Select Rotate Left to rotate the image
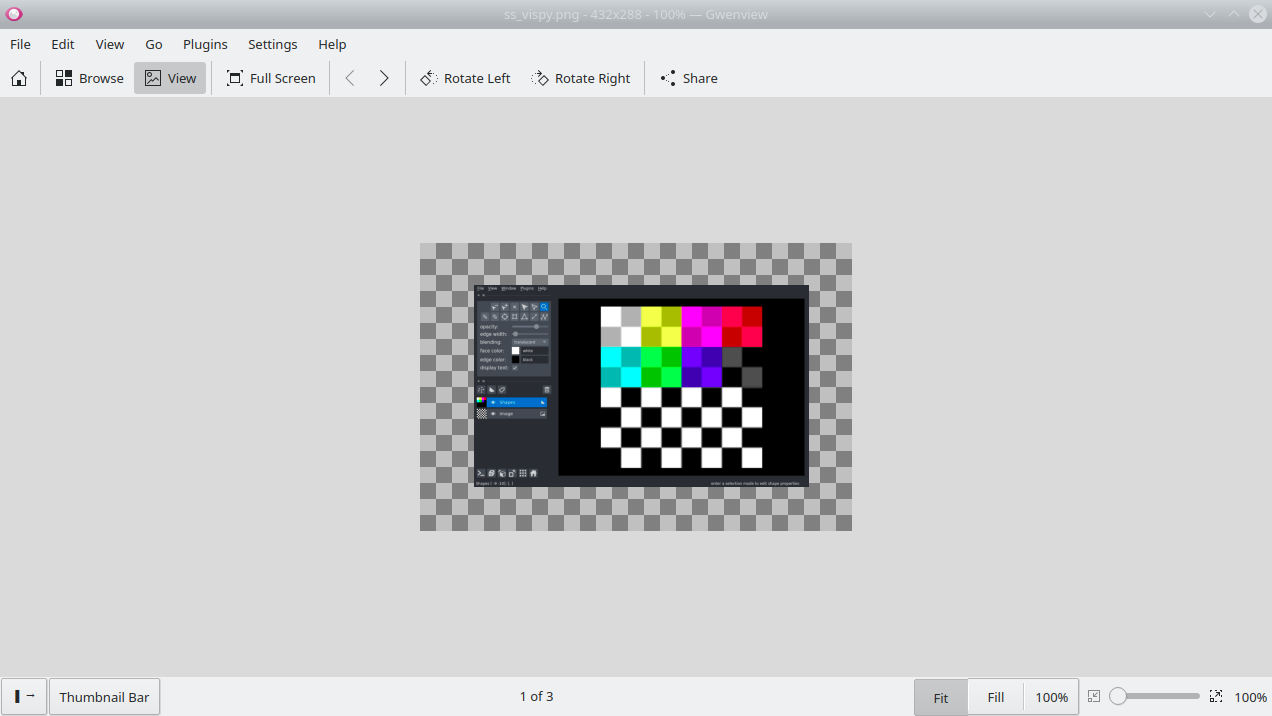Image resolution: width=1272 pixels, height=716 pixels. 464,78
